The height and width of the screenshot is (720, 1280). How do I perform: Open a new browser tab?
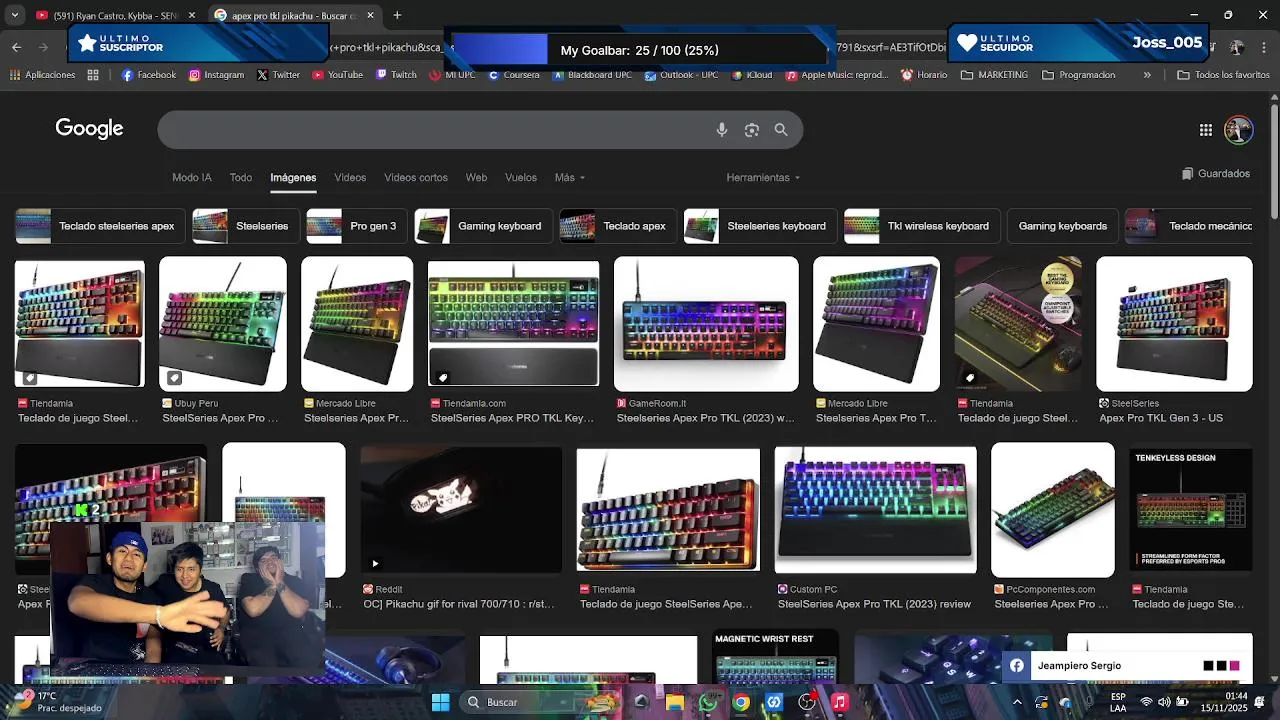[x=397, y=15]
